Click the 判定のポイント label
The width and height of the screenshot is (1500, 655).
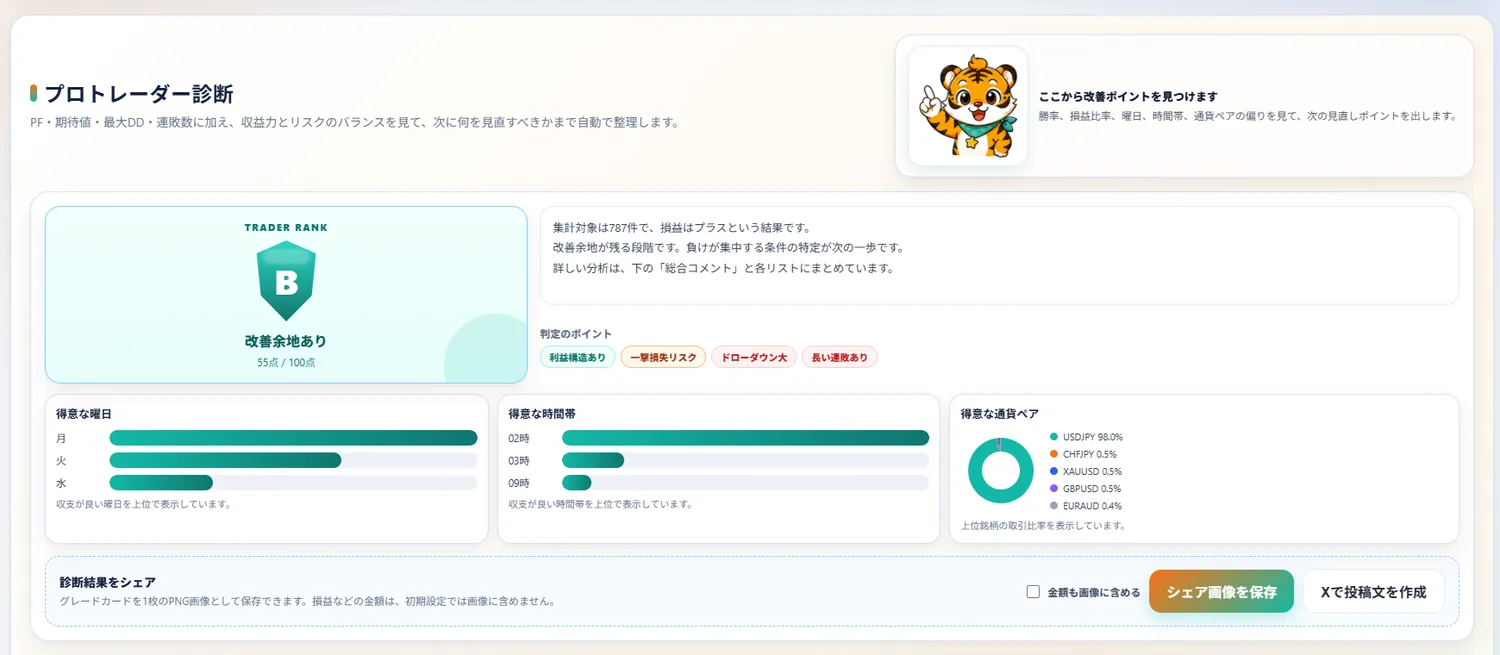click(576, 334)
